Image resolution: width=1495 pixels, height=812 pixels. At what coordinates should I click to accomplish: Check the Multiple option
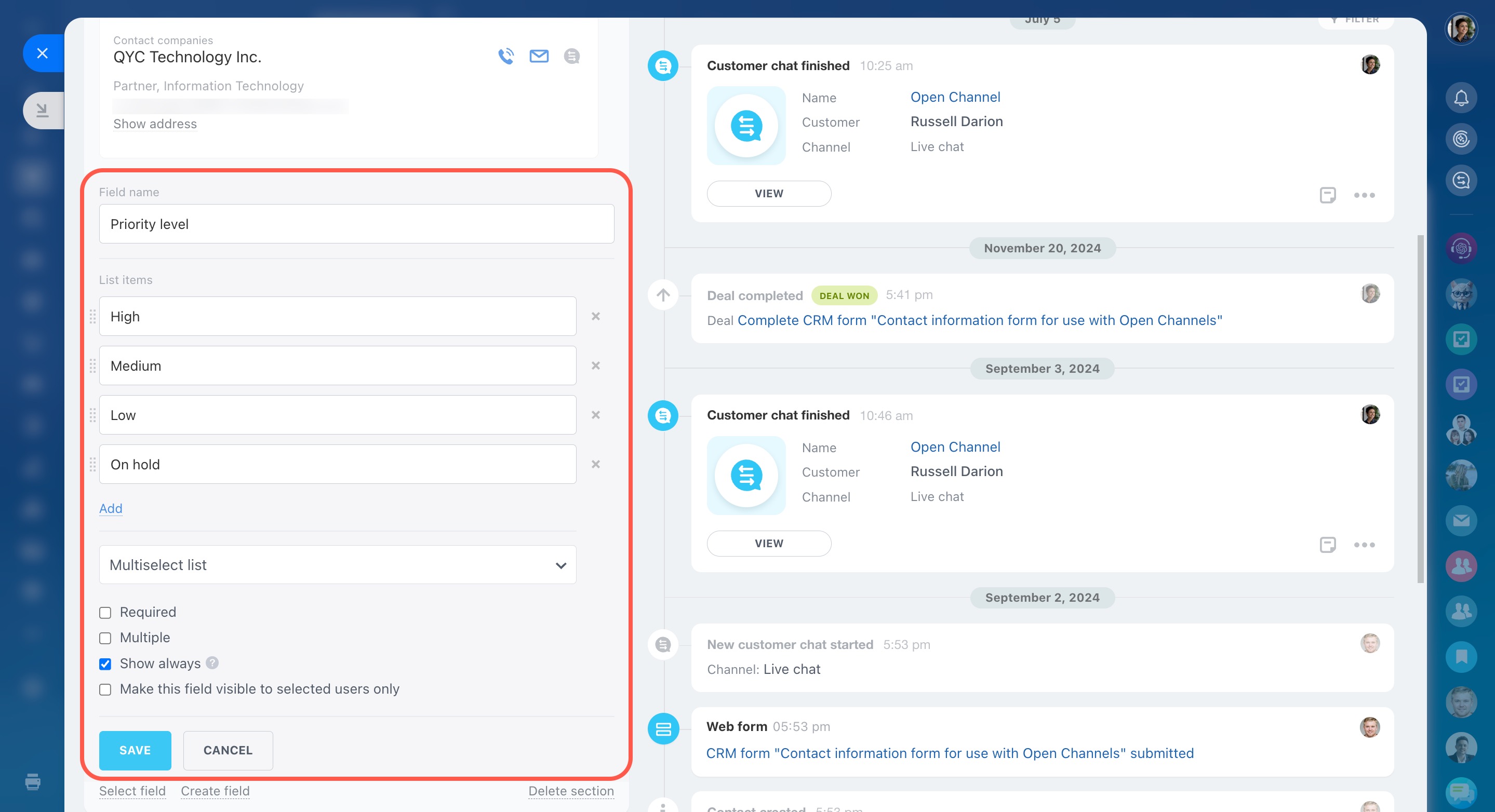point(105,638)
